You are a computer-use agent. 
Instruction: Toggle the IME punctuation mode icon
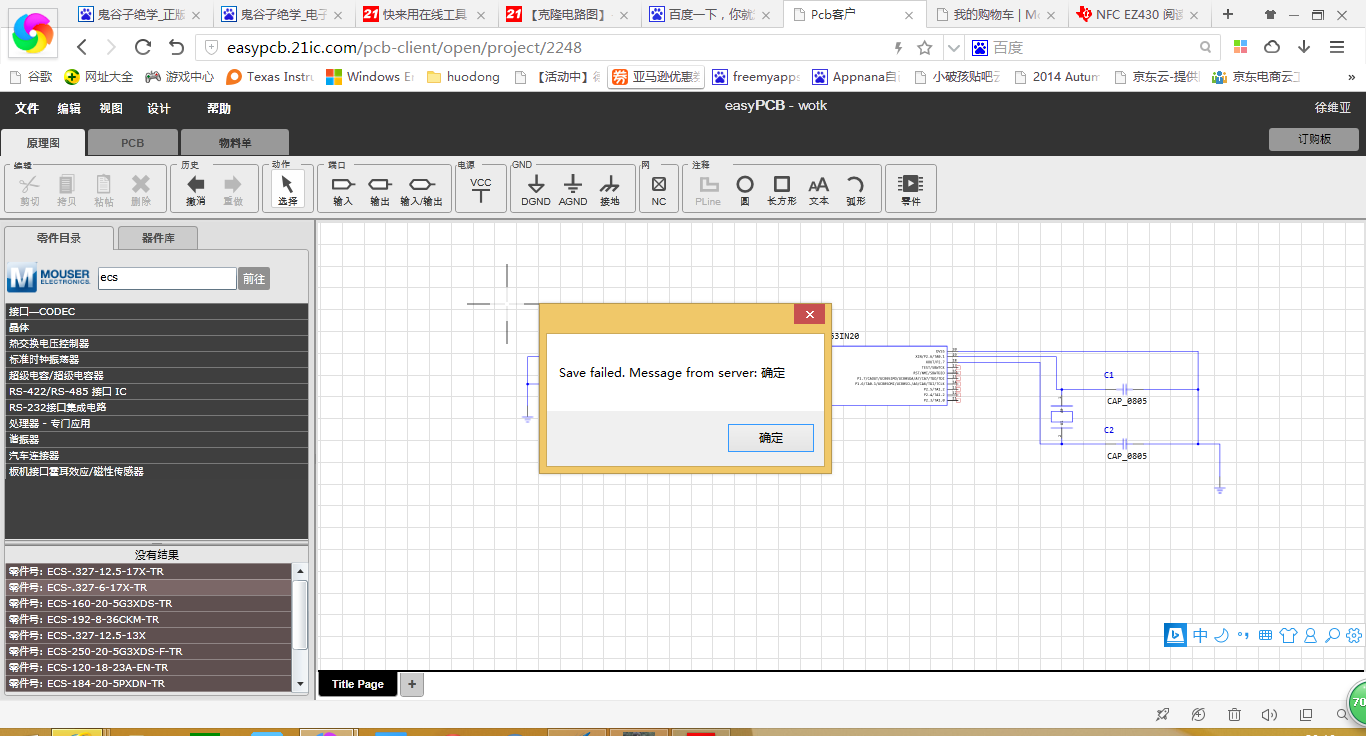pyautogui.click(x=1243, y=635)
